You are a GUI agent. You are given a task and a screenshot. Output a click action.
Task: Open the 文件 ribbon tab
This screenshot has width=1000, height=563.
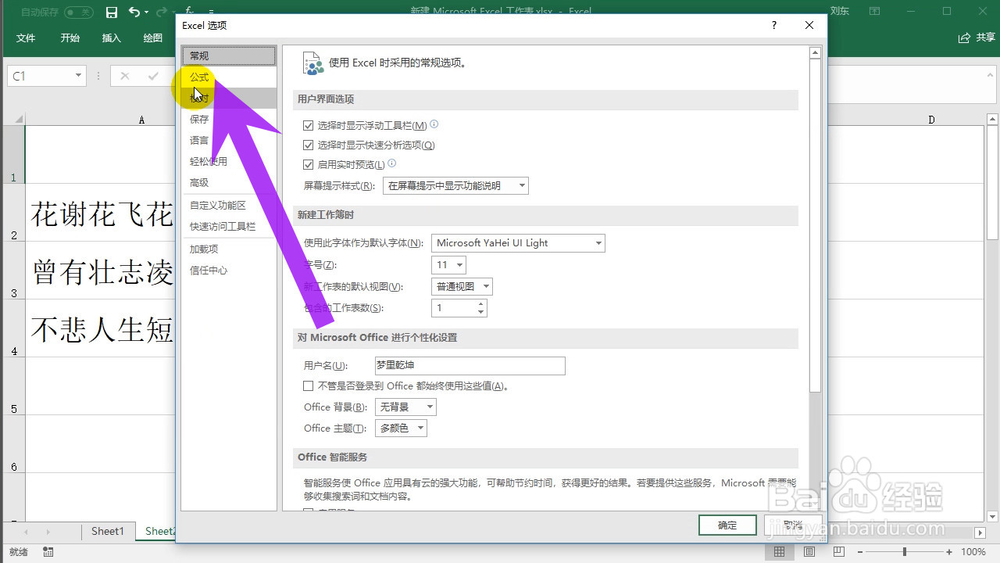[x=26, y=38]
